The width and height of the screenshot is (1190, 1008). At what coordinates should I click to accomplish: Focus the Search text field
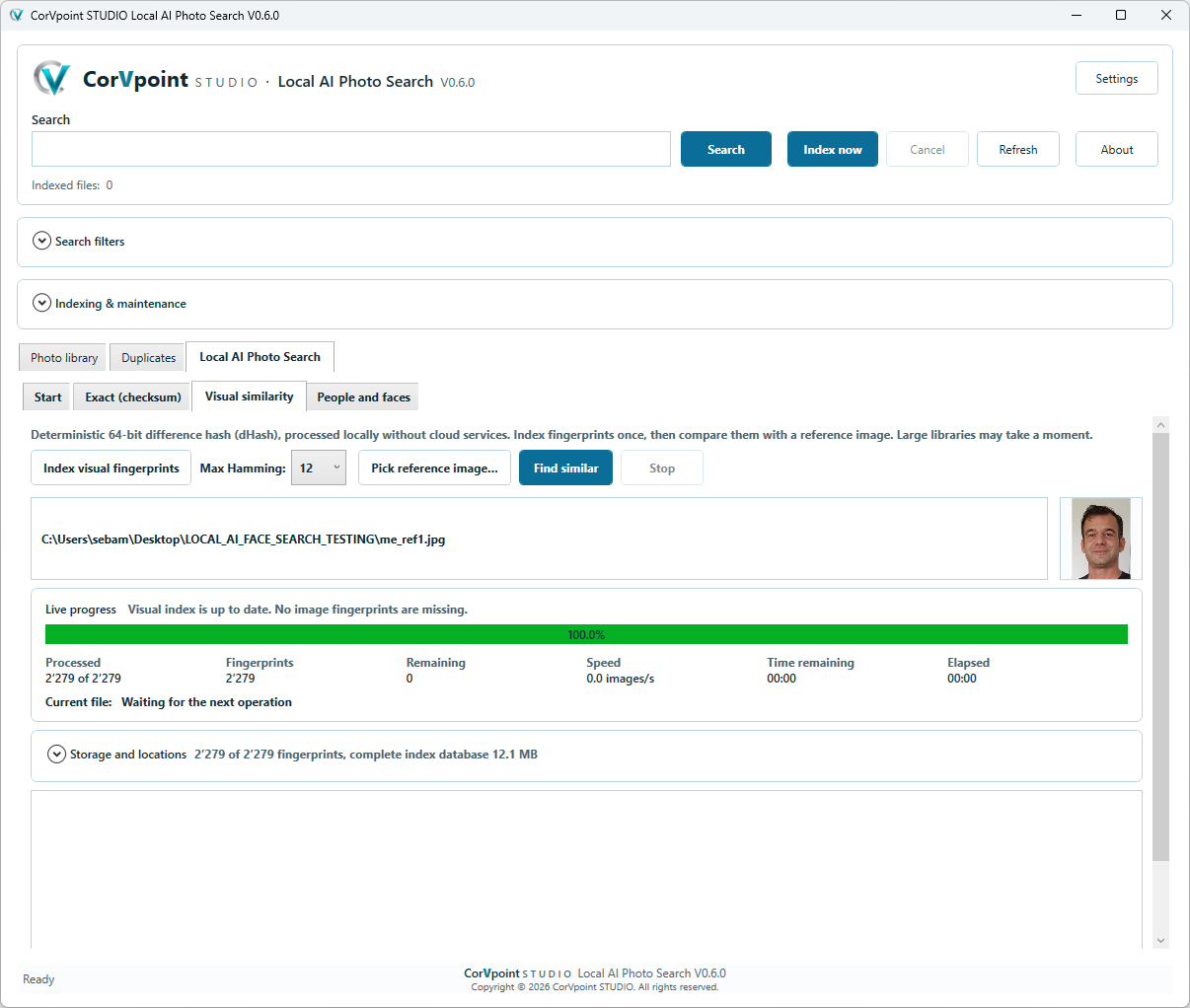pos(351,149)
